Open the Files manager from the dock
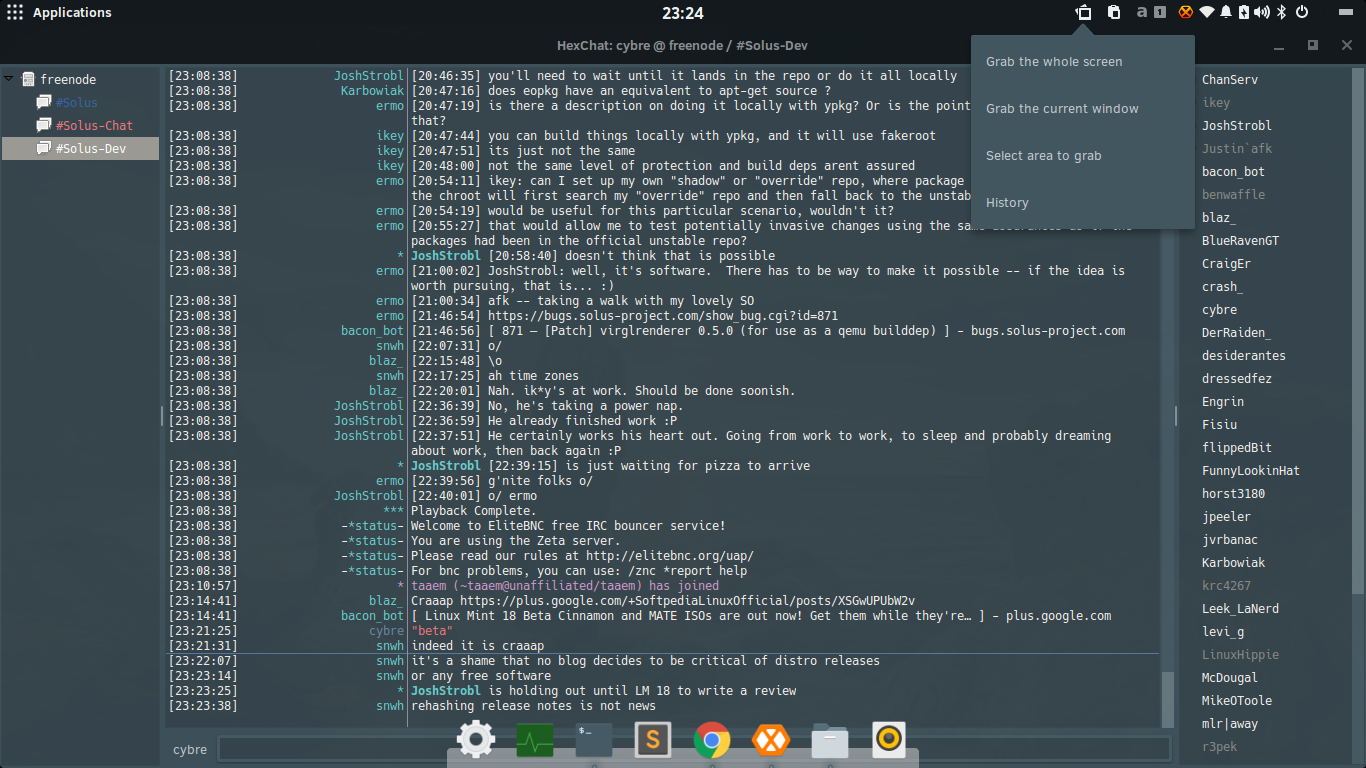Viewport: 1366px width, 768px height. pyautogui.click(x=830, y=740)
